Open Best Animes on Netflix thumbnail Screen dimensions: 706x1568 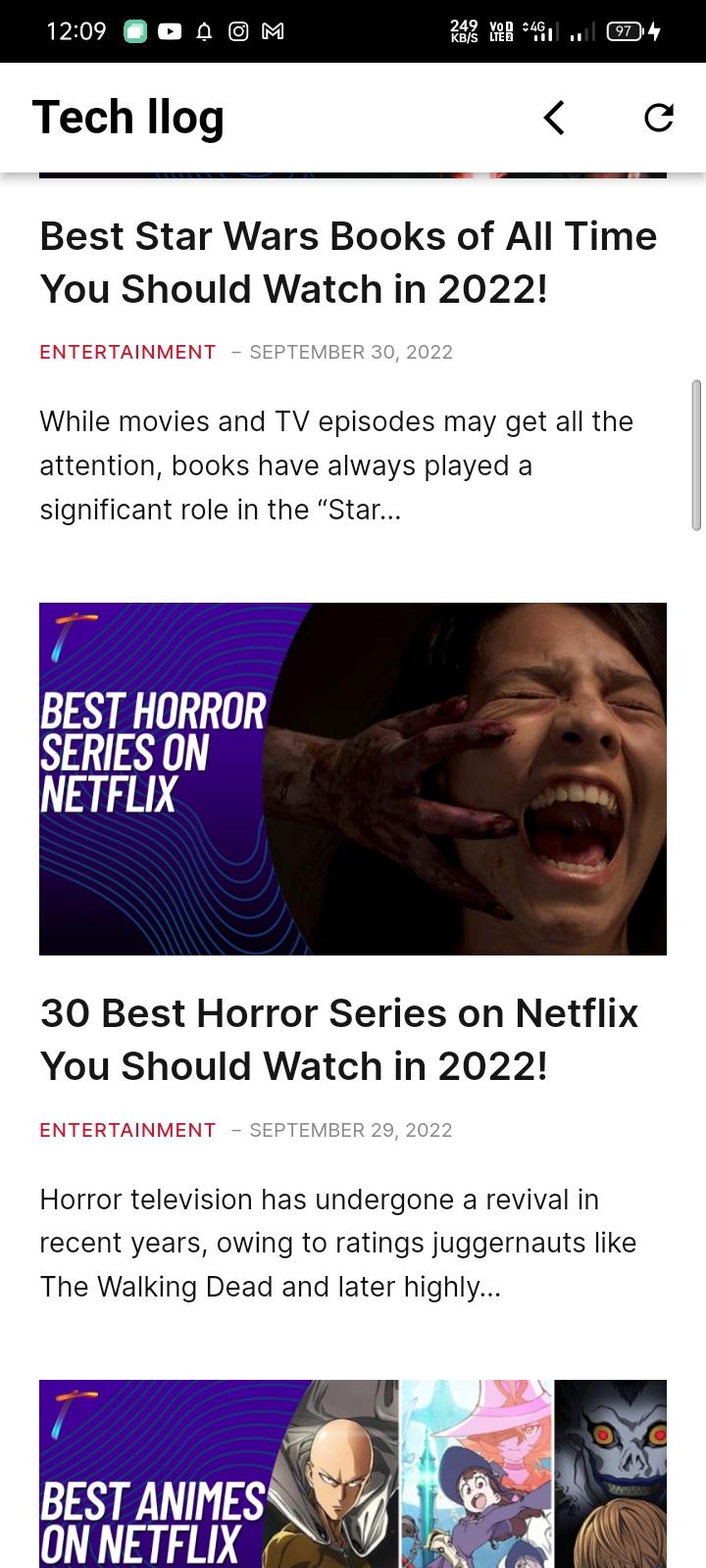coord(353,1474)
